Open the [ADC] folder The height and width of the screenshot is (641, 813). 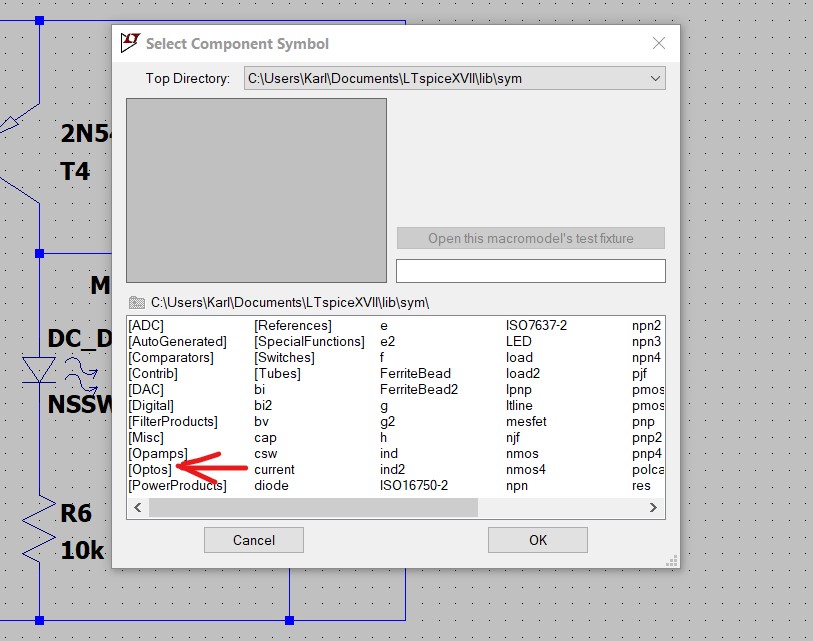click(x=146, y=326)
